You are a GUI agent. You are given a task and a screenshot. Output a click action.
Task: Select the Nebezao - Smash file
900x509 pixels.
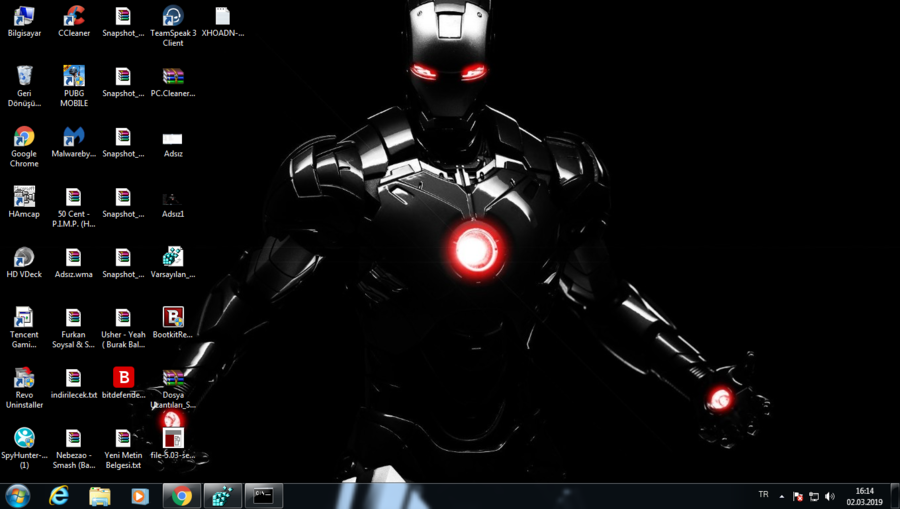74,448
